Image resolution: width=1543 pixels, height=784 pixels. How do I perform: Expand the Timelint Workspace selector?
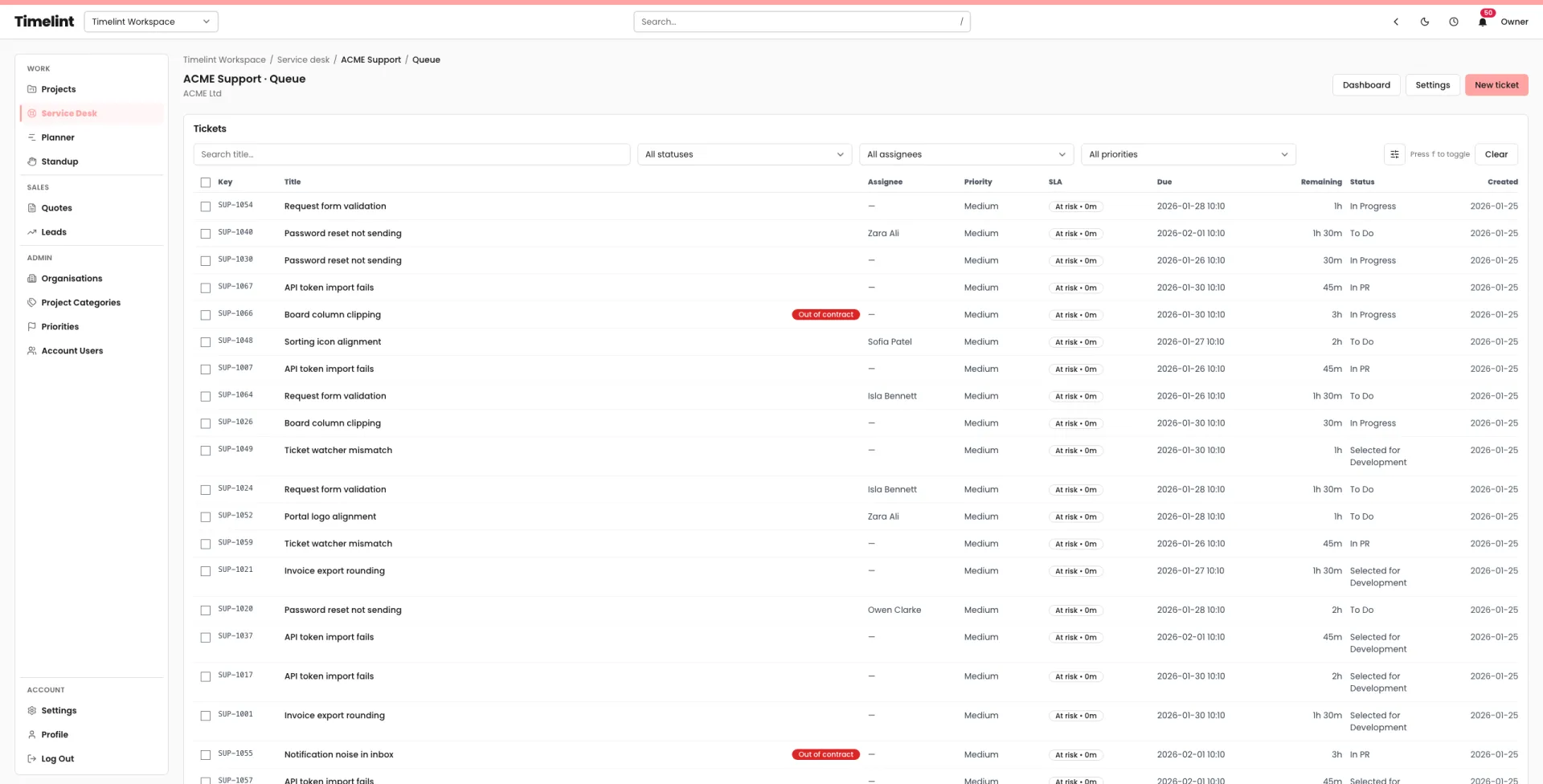click(150, 22)
